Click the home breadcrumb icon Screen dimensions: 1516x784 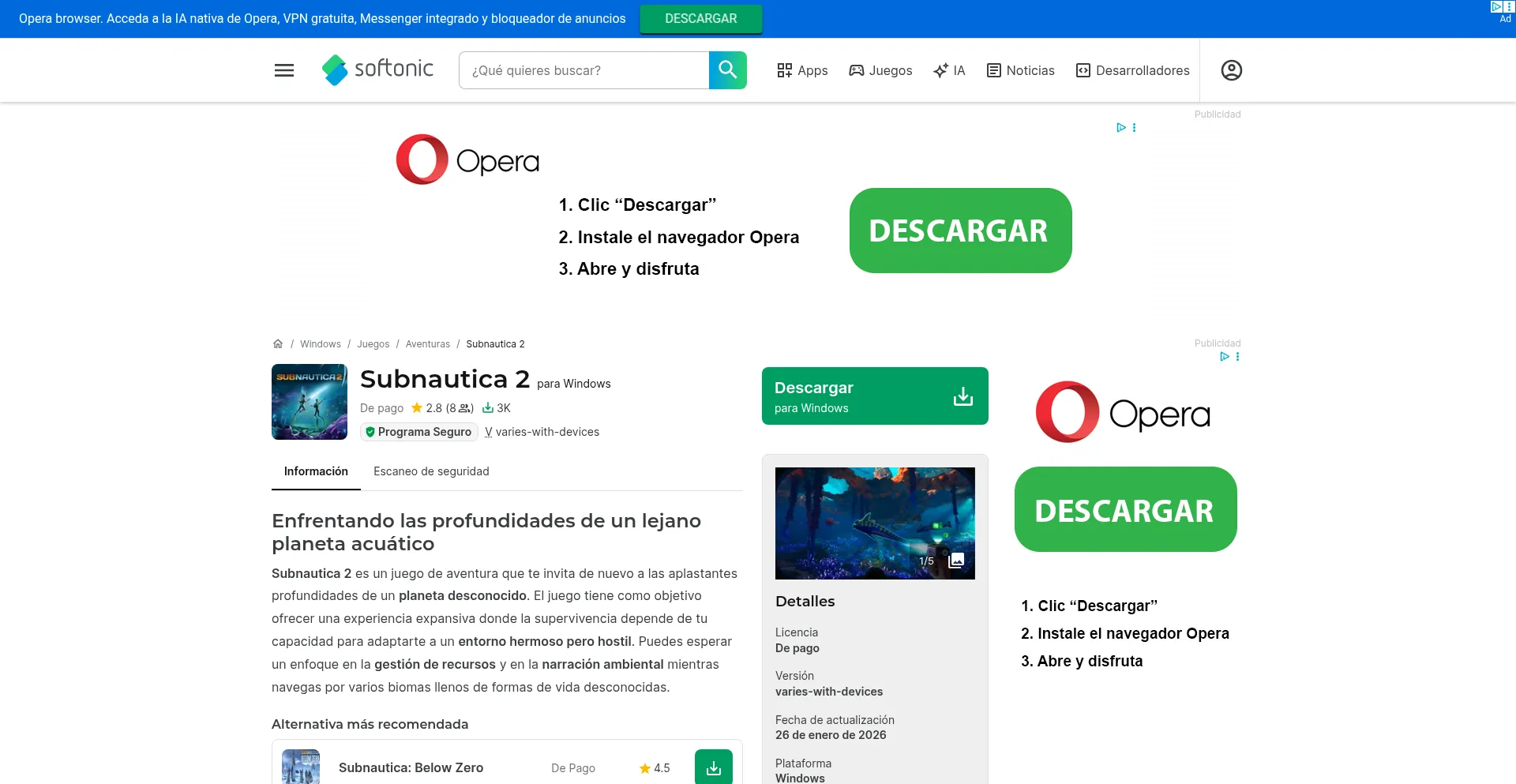tap(278, 344)
